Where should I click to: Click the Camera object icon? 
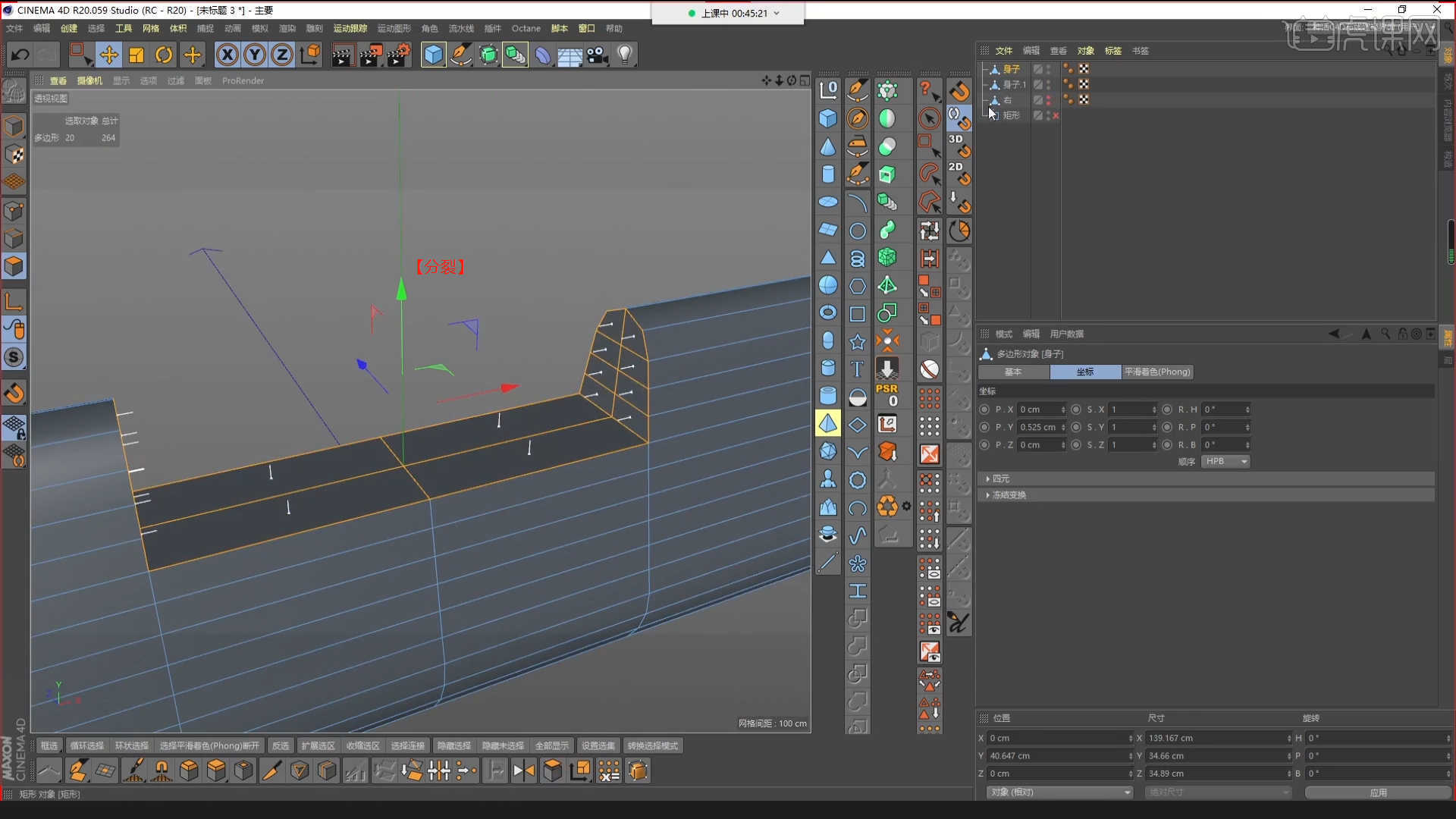[x=598, y=55]
